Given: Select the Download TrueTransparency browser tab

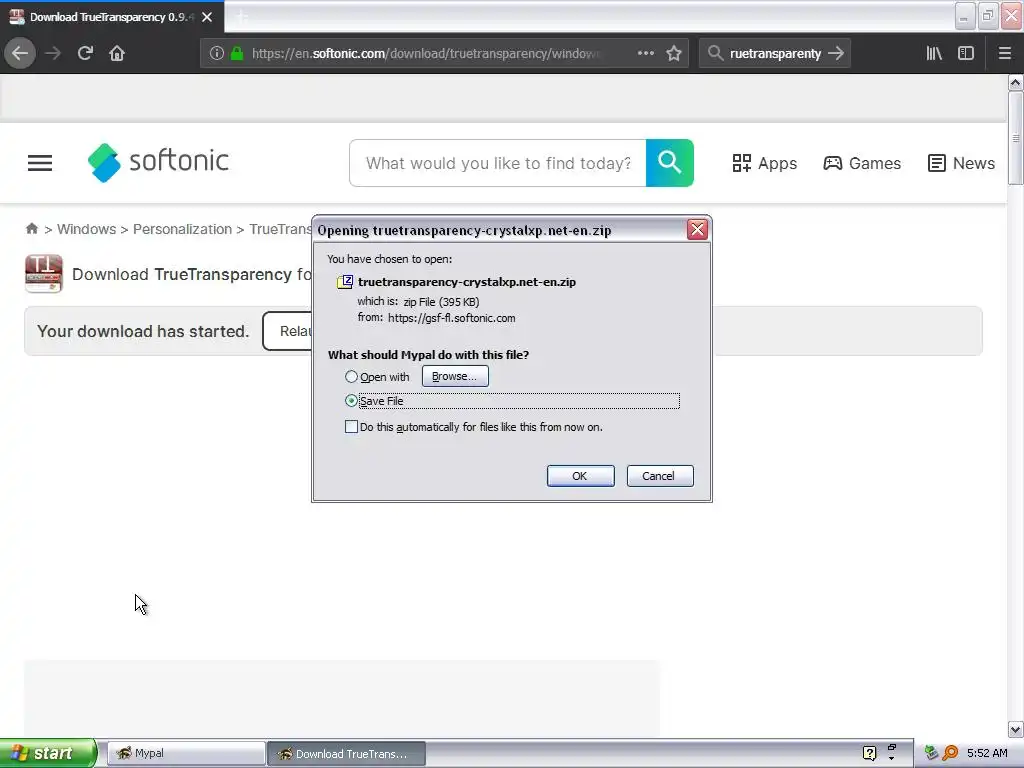Looking at the screenshot, I should [x=112, y=17].
